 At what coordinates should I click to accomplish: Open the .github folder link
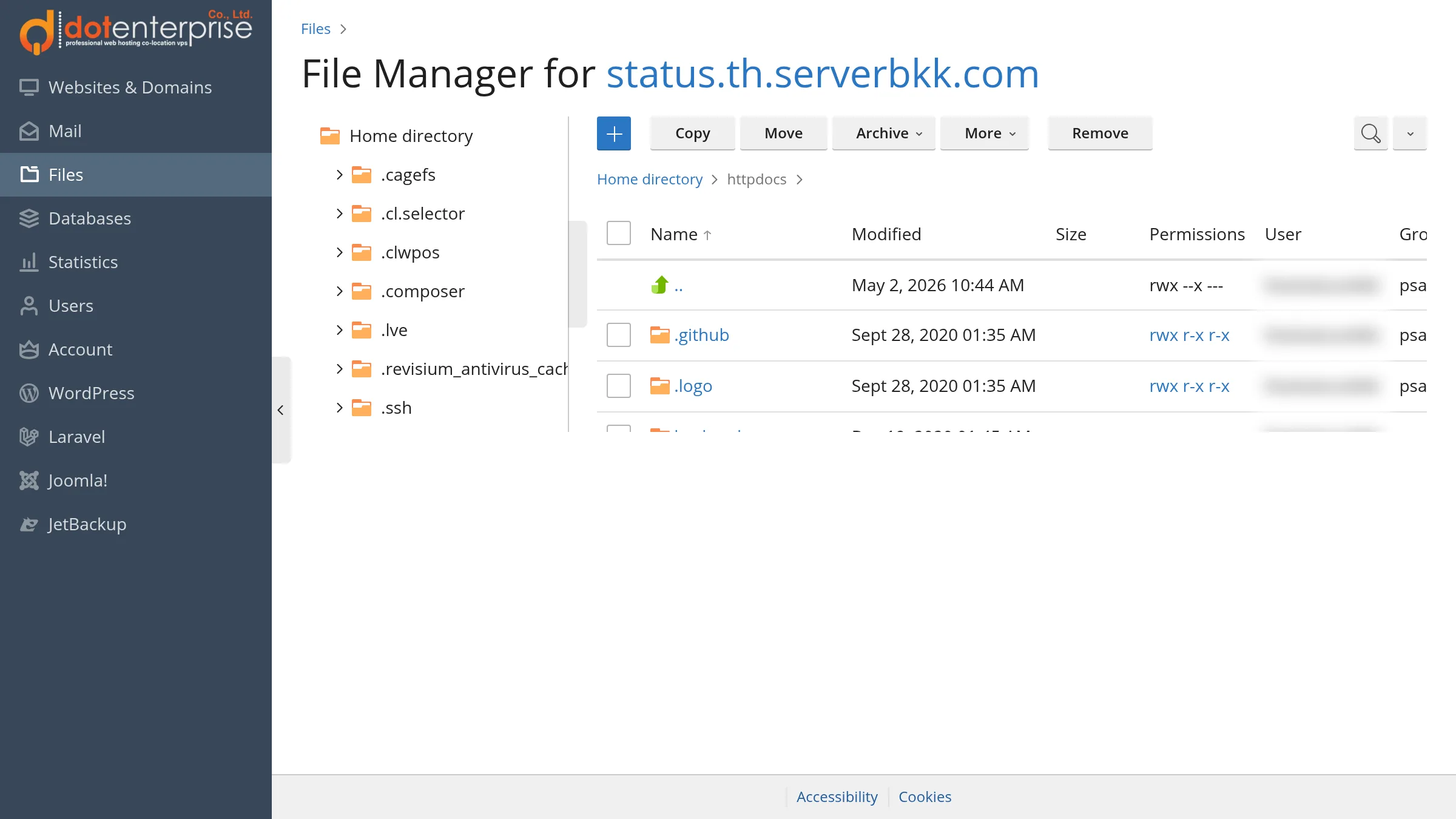[701, 335]
